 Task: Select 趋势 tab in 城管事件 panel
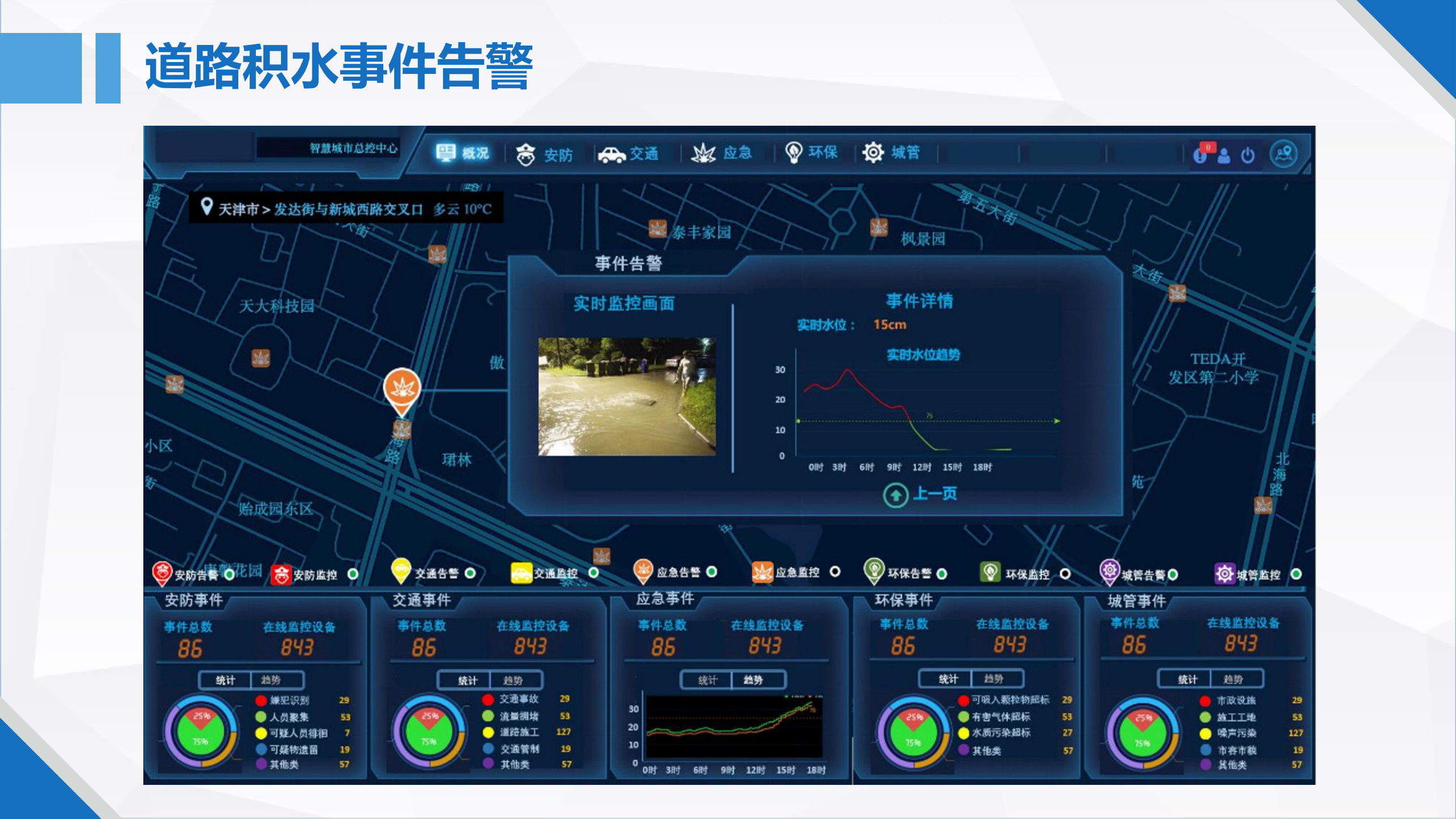pyautogui.click(x=1236, y=679)
